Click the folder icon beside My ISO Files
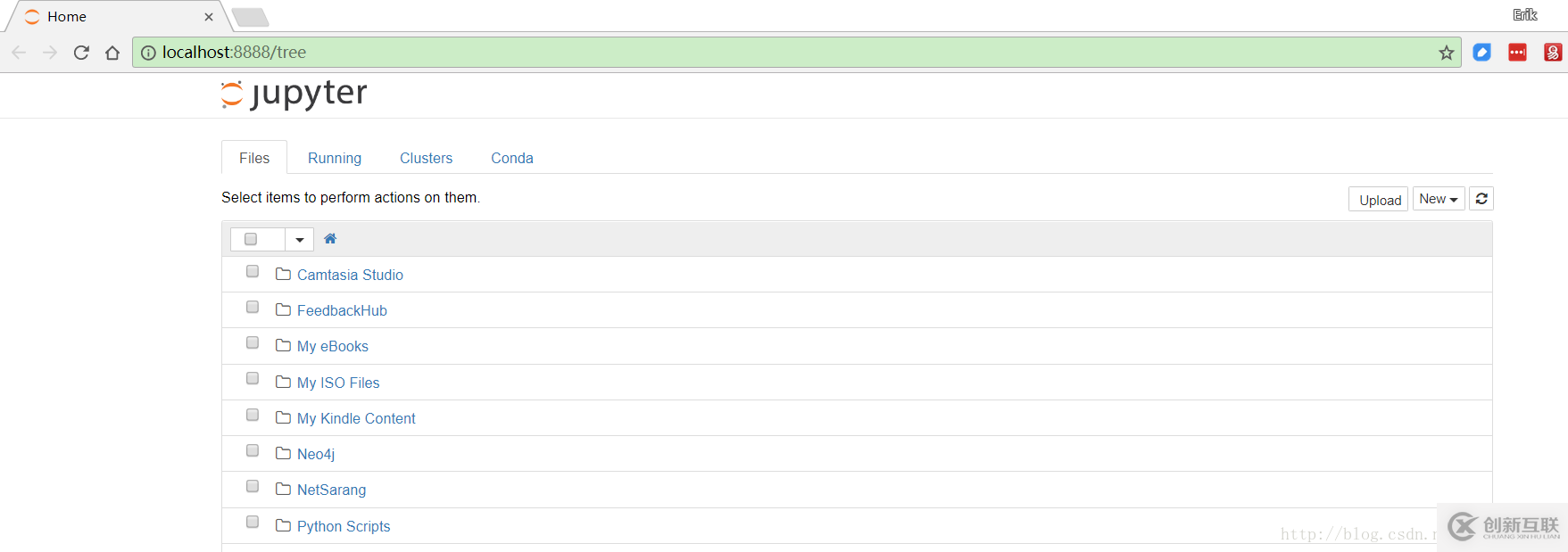Image resolution: width=1568 pixels, height=552 pixels. 283,382
